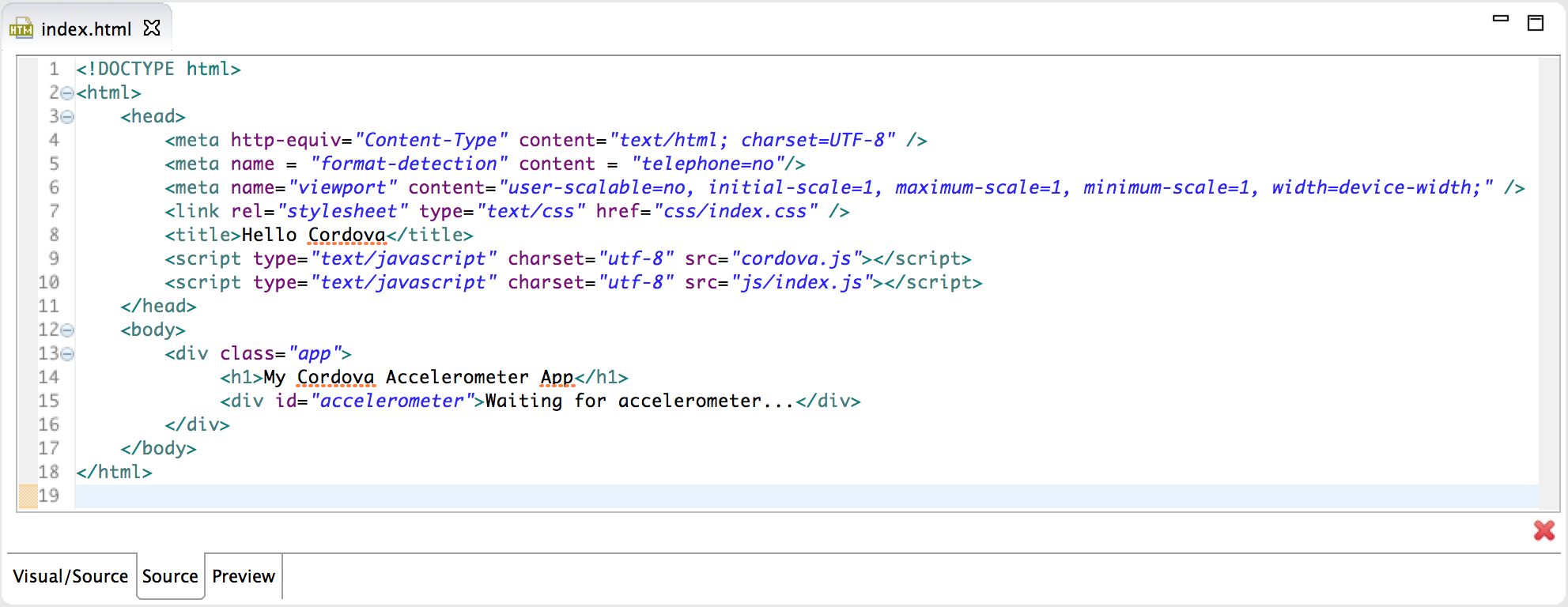This screenshot has height=607, width=1568.
Task: Collapse the head element fold marker
Action: (x=67, y=117)
